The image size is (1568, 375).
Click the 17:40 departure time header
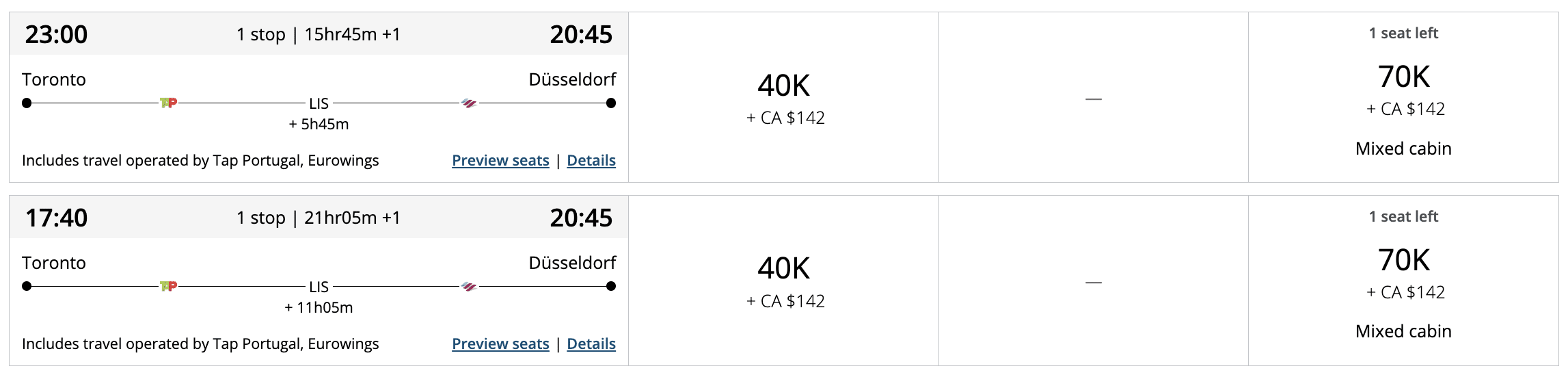tap(57, 218)
